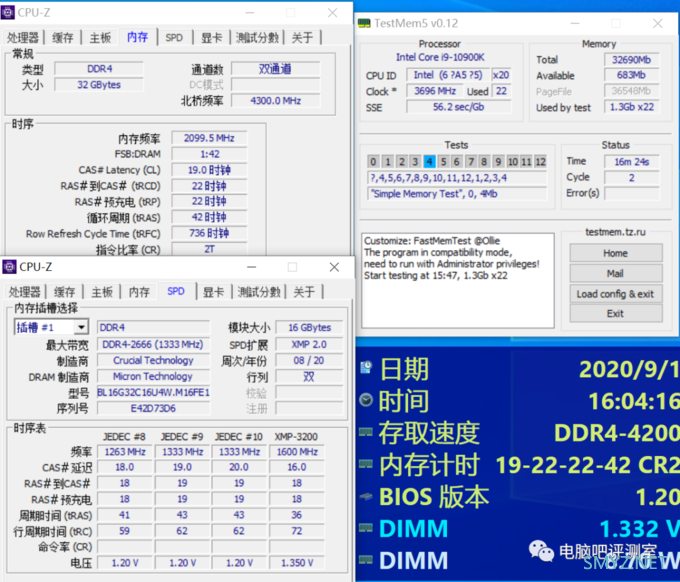Click the Crucial Technology manufacturer field
This screenshot has width=680, height=582.
(153, 360)
